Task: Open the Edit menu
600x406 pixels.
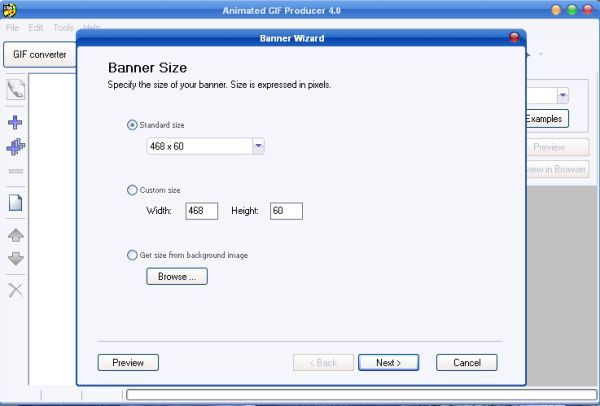Action: click(x=36, y=28)
